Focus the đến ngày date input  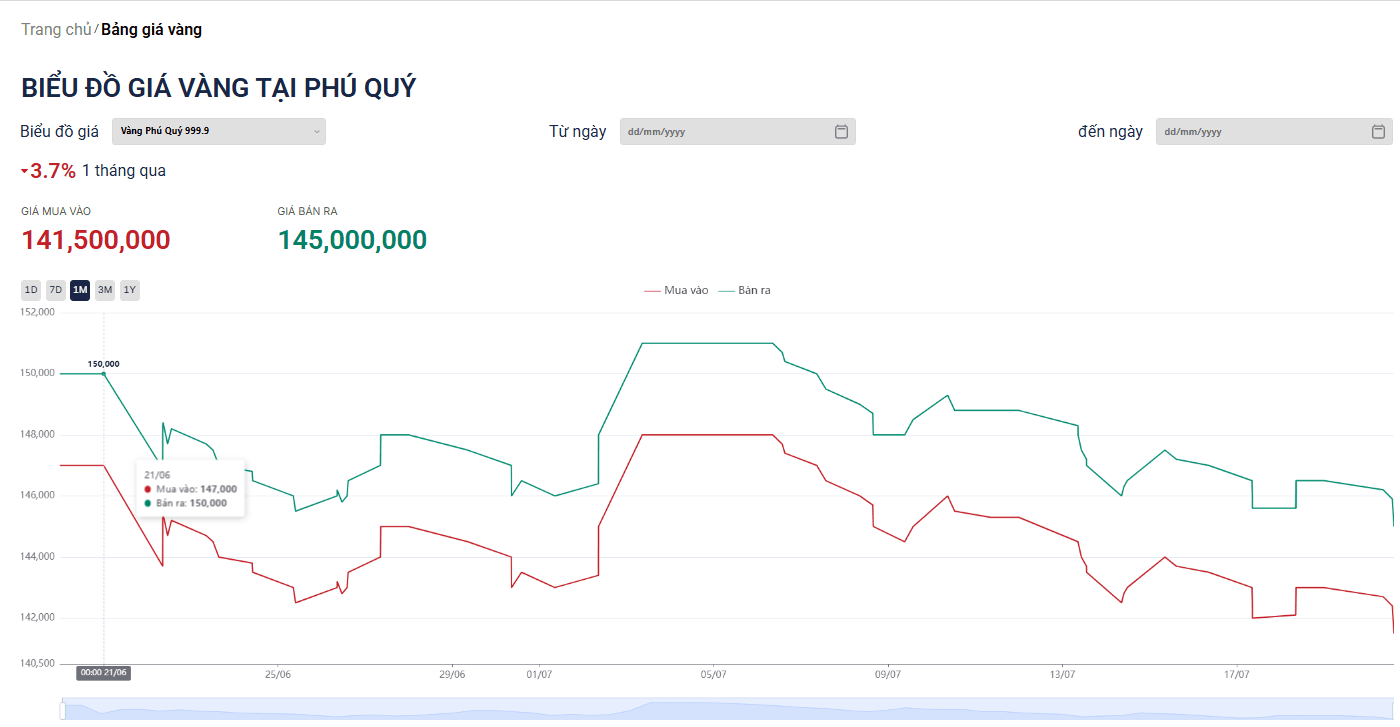(x=1274, y=131)
